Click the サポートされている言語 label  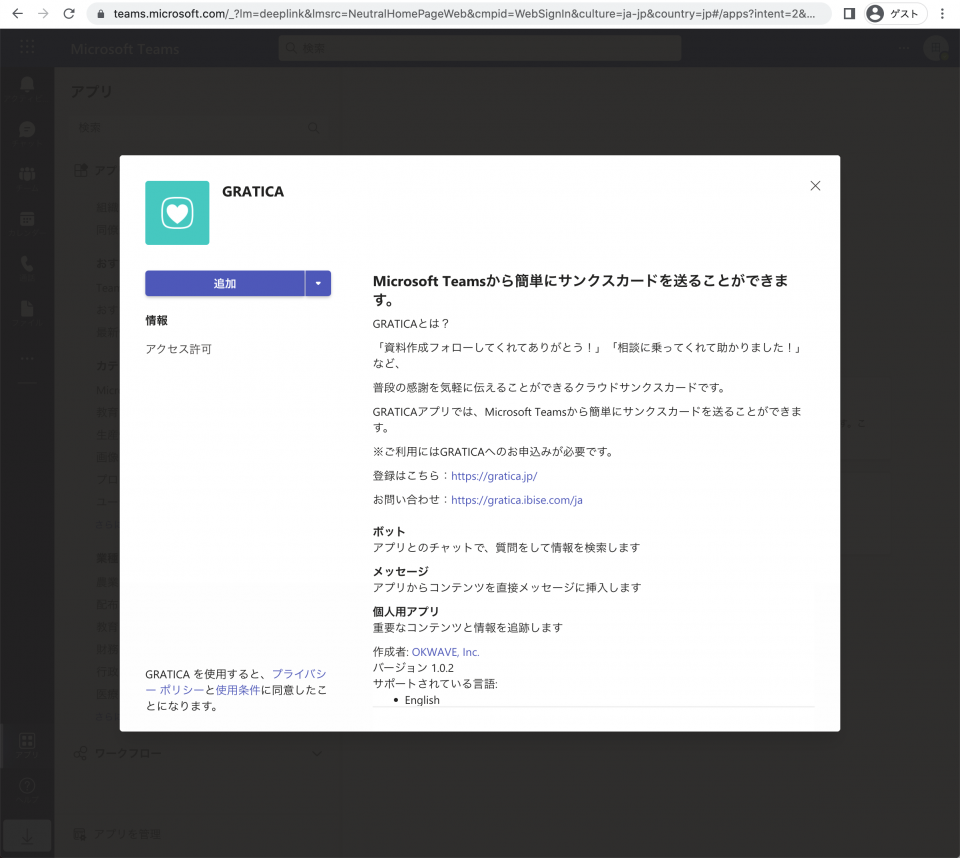pyautogui.click(x=435, y=684)
